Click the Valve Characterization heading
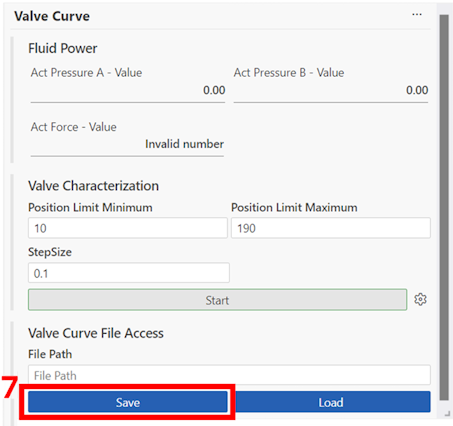The image size is (453, 426). click(x=93, y=186)
